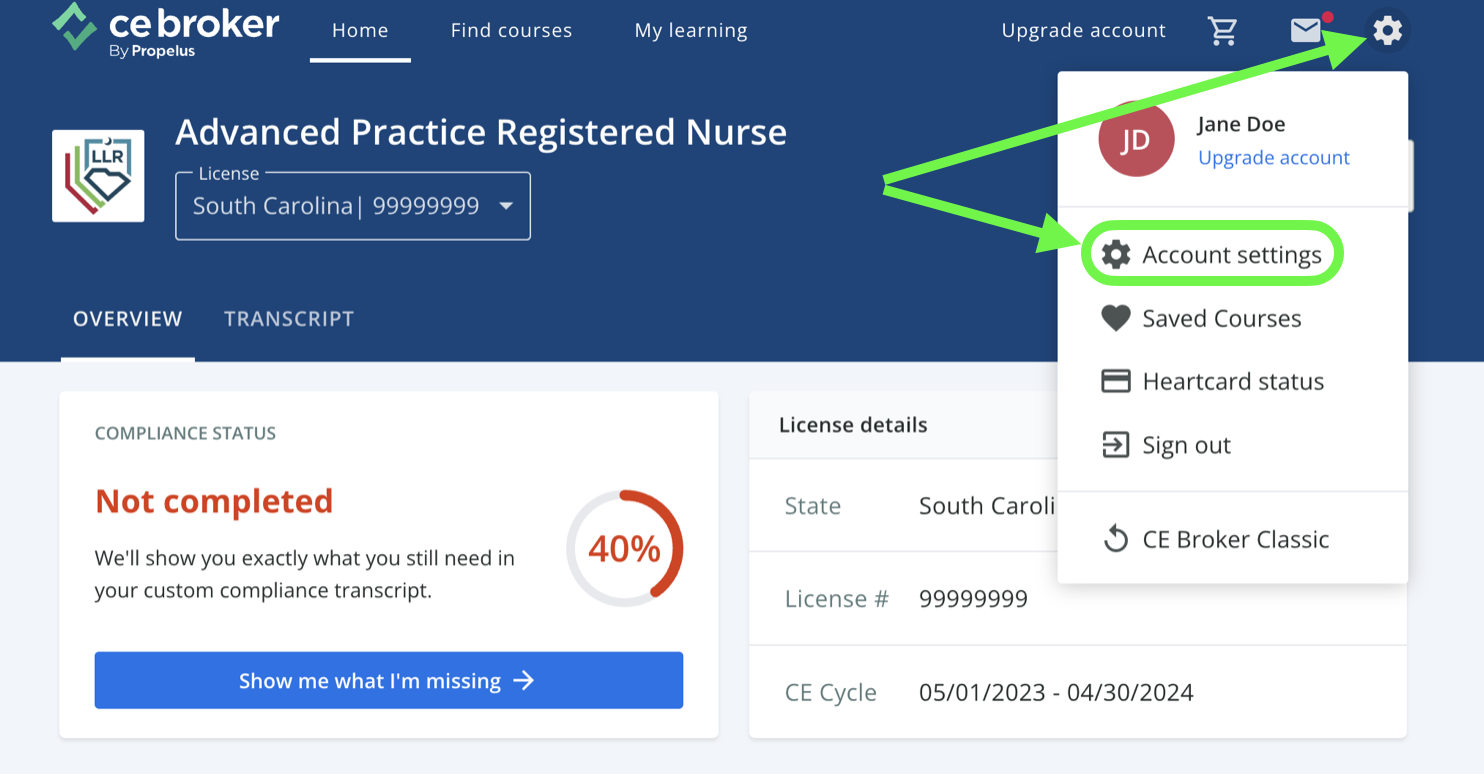
Task: Click the Show me what I'm missing button
Action: click(x=389, y=680)
